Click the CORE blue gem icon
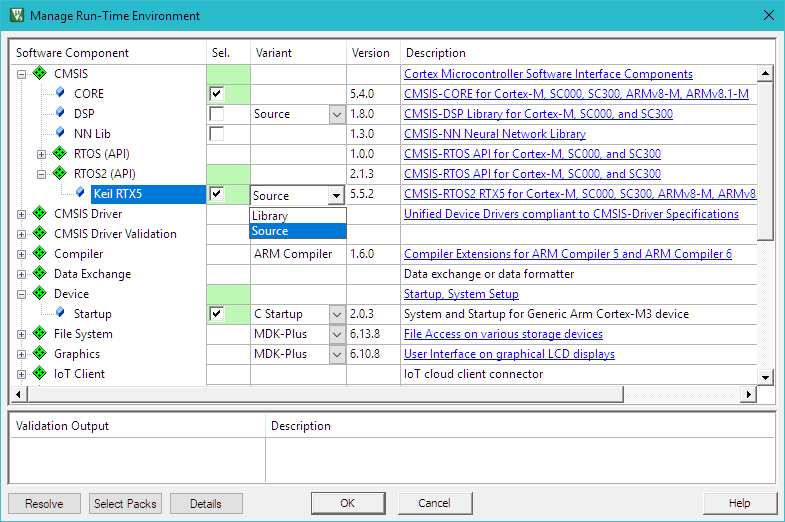Screen dimensions: 785x522 60,92
